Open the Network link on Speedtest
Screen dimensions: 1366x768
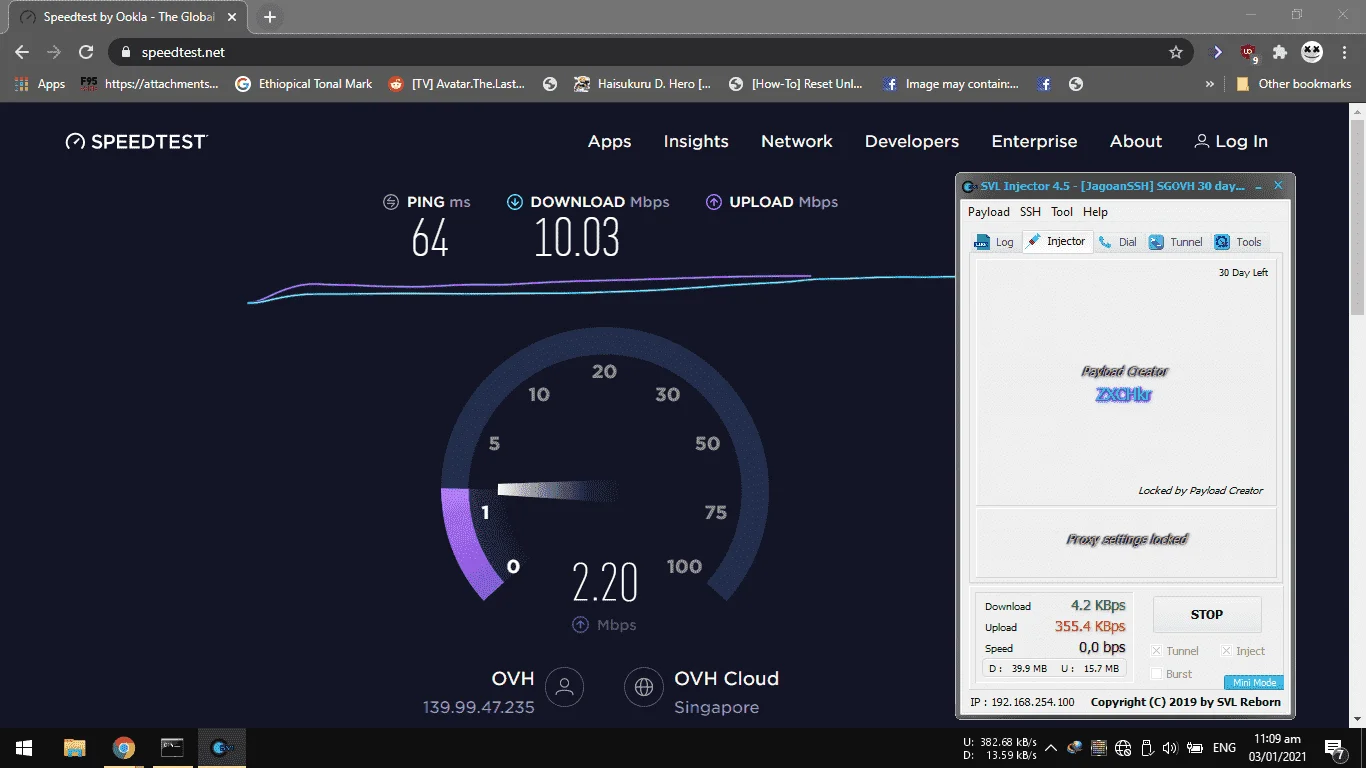797,142
